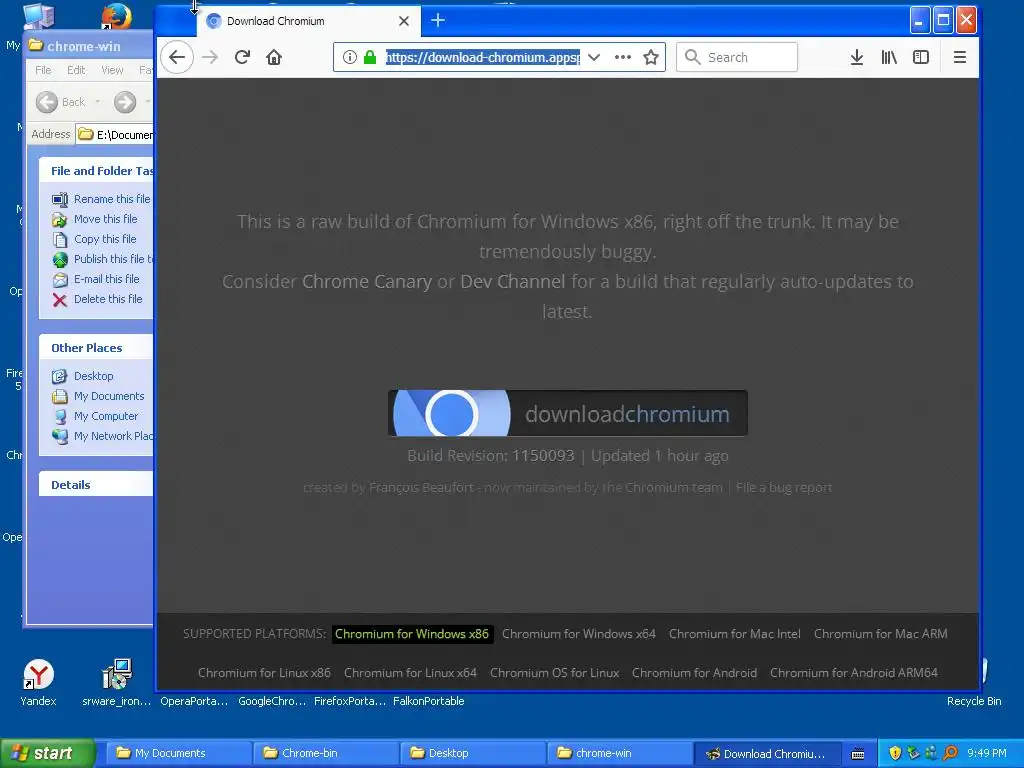Bookmark this page with the star
The height and width of the screenshot is (768, 1024).
651,57
